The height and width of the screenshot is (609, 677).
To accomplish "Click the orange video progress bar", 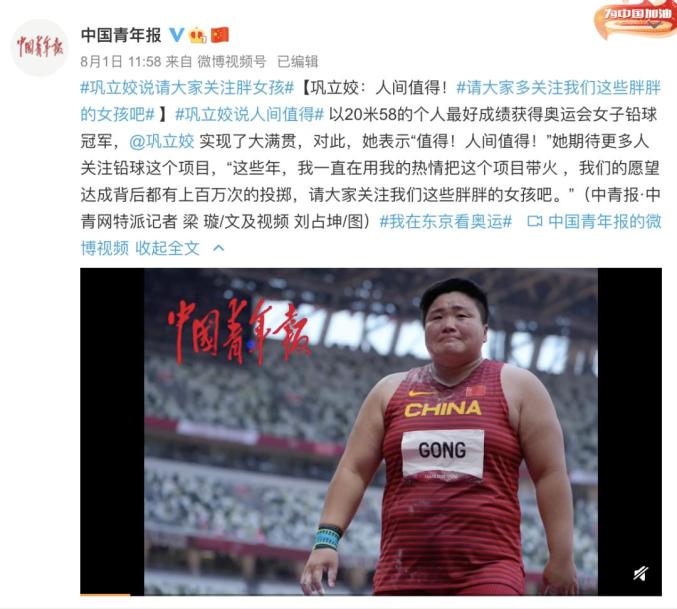I will point(105,594).
